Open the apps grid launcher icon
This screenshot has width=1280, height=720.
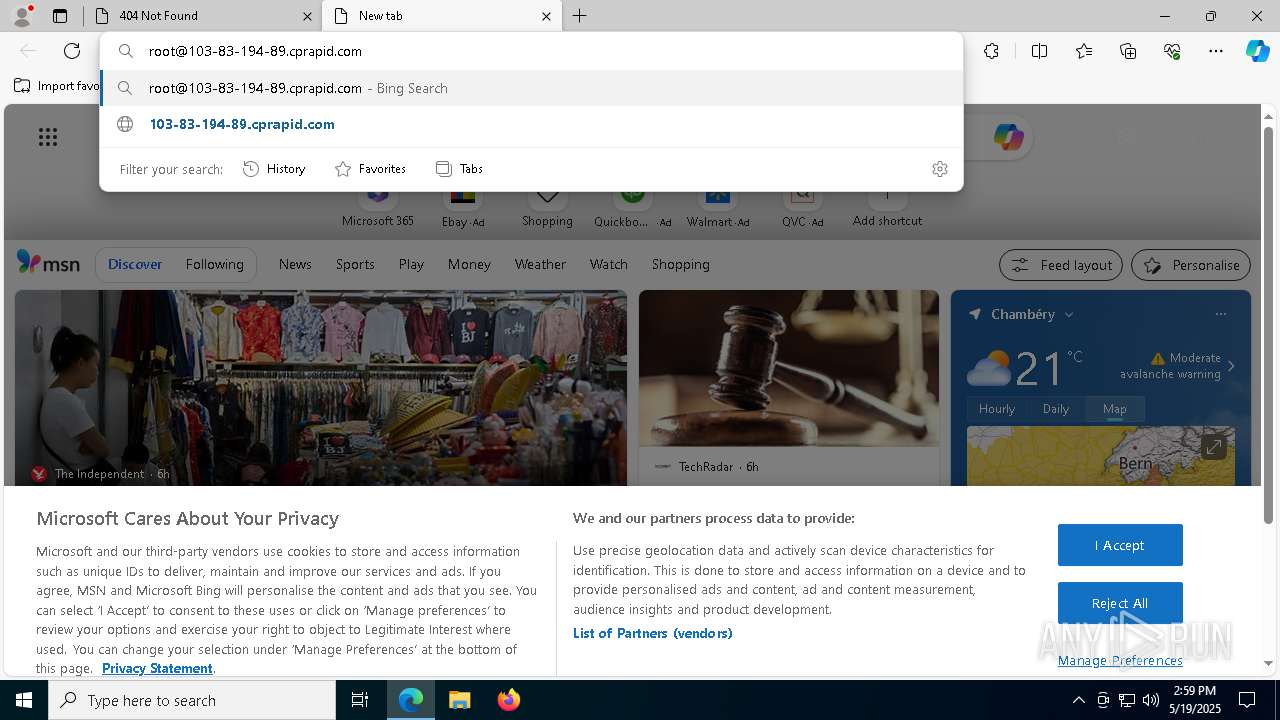(x=48, y=137)
